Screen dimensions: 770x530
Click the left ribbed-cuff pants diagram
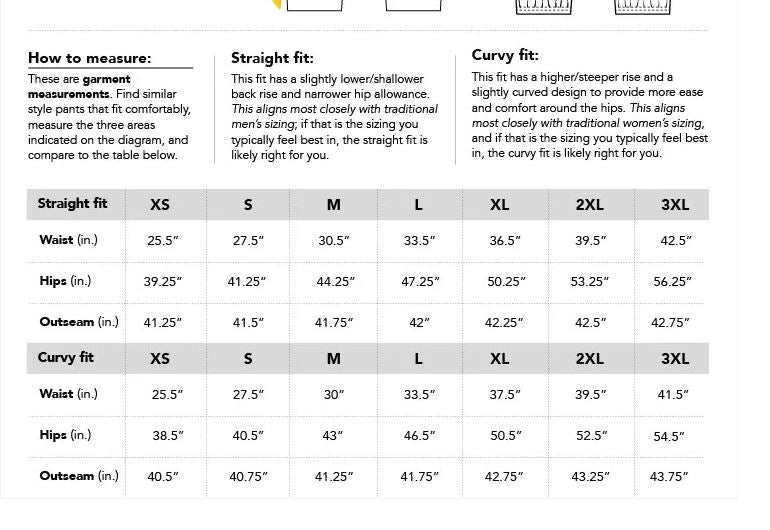pyautogui.click(x=542, y=6)
